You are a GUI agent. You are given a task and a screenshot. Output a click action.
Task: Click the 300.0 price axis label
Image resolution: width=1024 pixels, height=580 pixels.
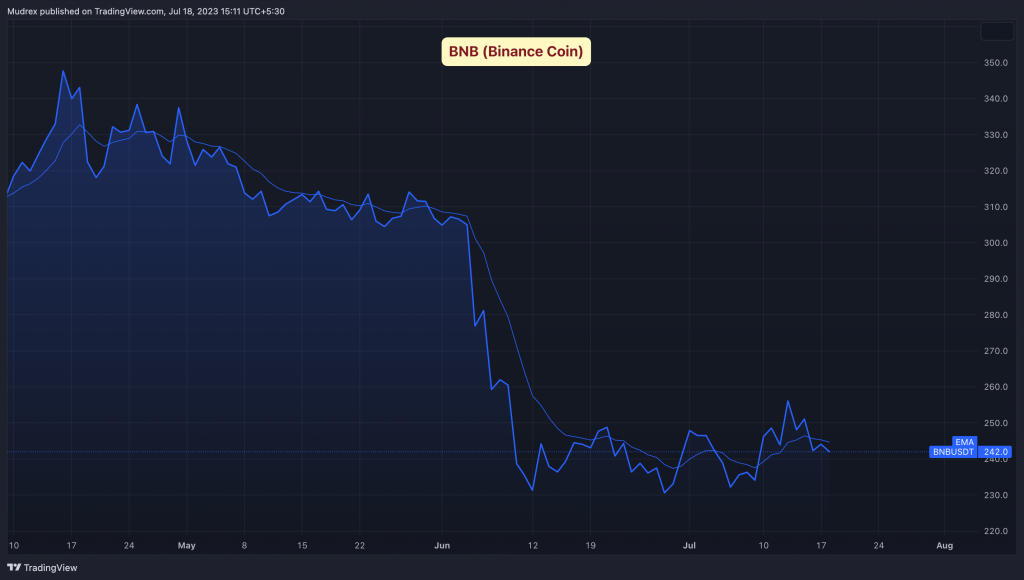pos(996,242)
